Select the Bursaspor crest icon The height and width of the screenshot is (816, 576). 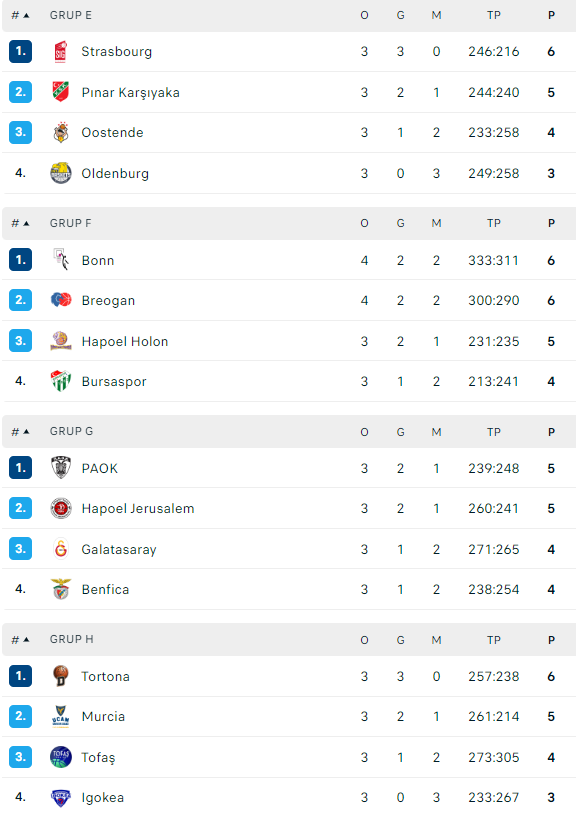pyautogui.click(x=61, y=381)
